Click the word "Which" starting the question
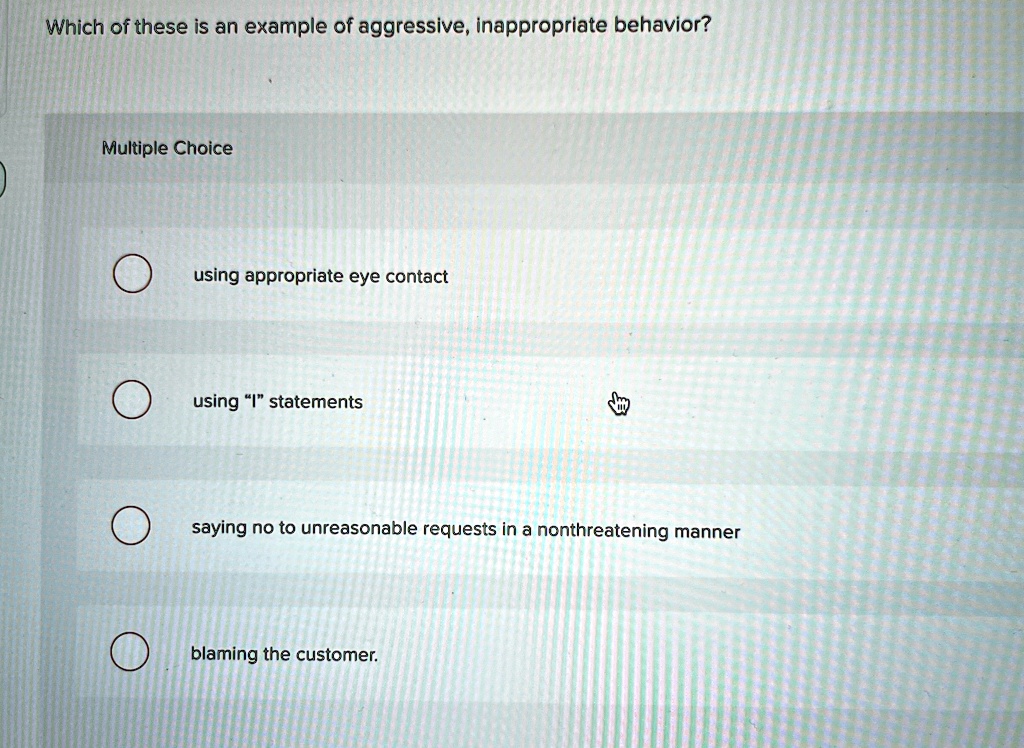1024x748 pixels. [x=75, y=24]
